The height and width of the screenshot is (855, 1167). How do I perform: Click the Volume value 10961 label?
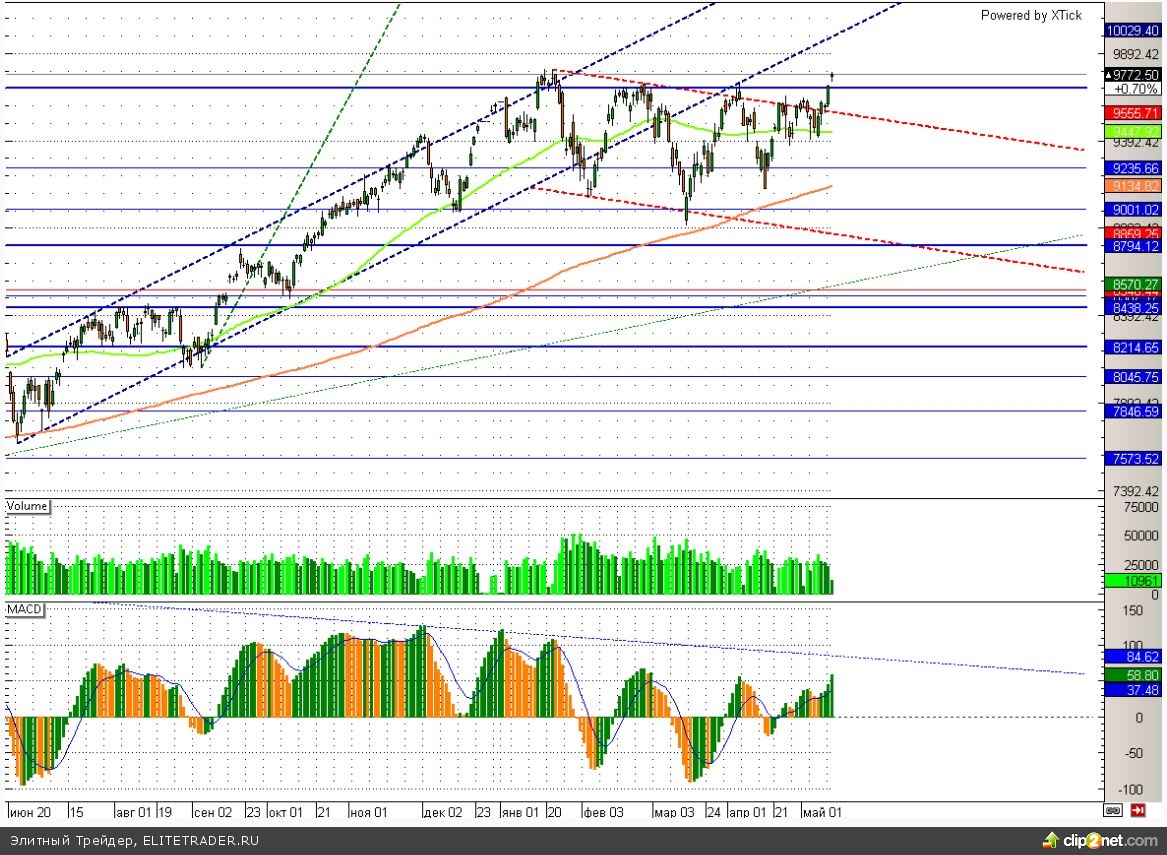[x=1133, y=581]
